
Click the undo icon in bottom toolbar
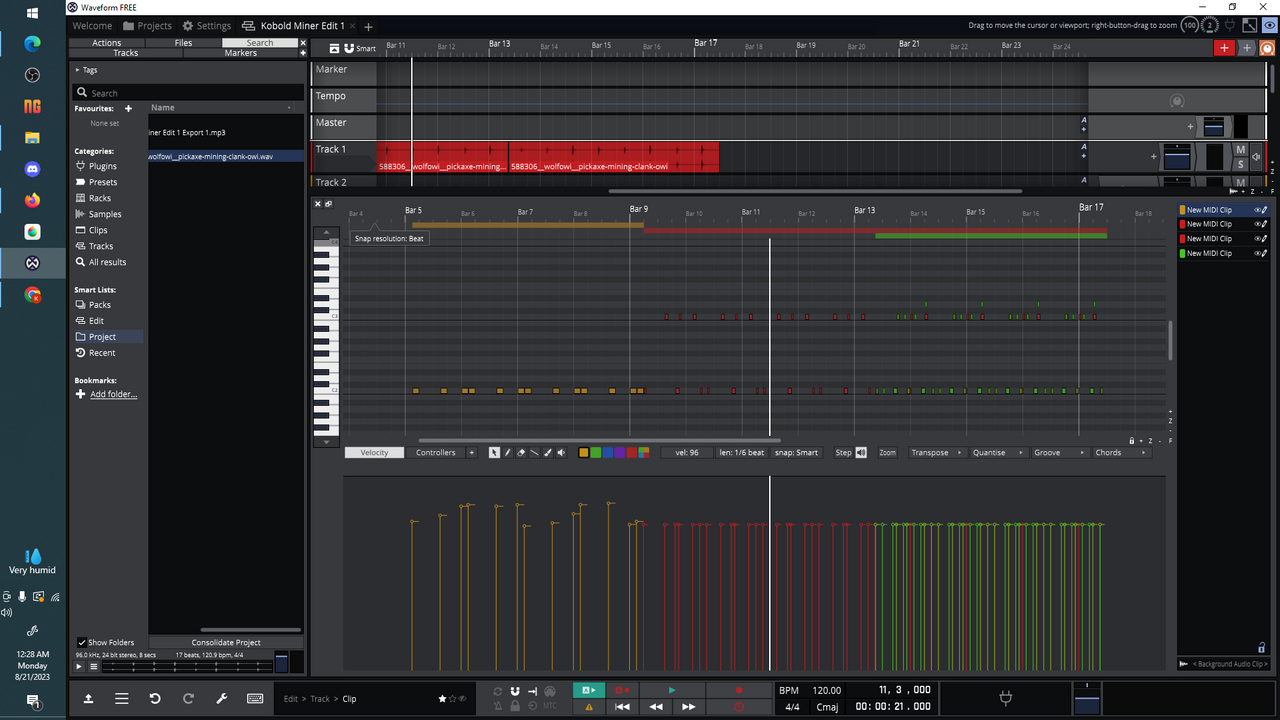click(x=155, y=699)
